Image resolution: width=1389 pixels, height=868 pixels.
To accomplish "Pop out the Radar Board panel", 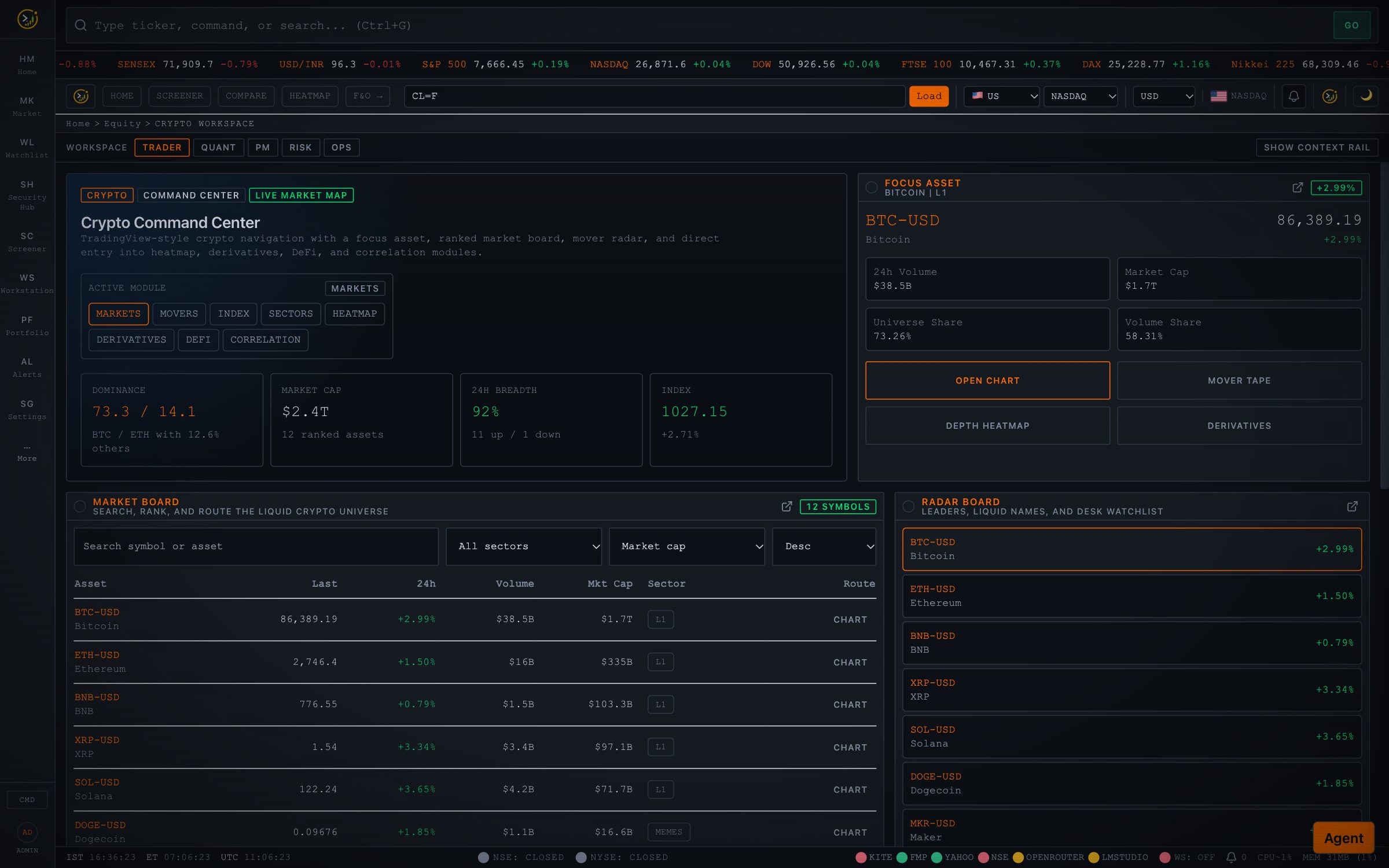I will point(1352,506).
